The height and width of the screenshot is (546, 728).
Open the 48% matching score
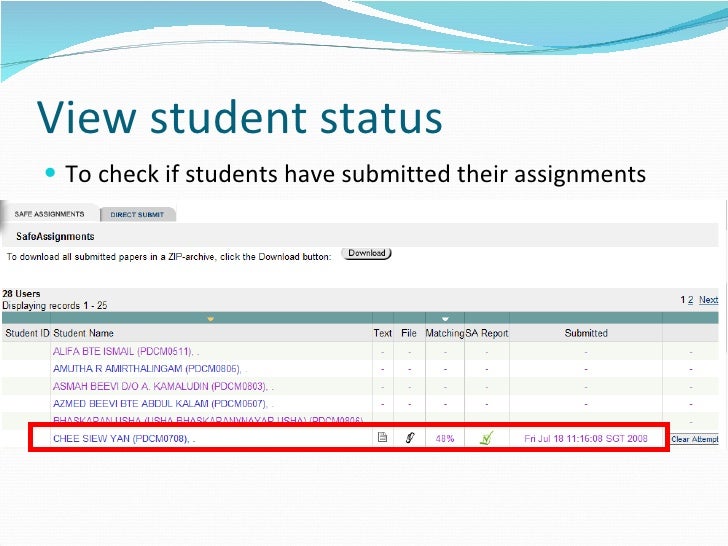445,439
